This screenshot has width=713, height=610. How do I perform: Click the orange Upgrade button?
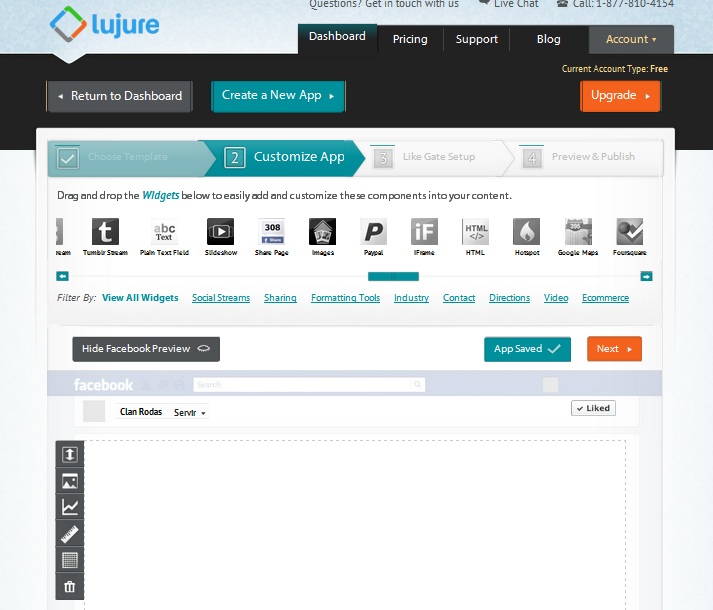click(620, 96)
